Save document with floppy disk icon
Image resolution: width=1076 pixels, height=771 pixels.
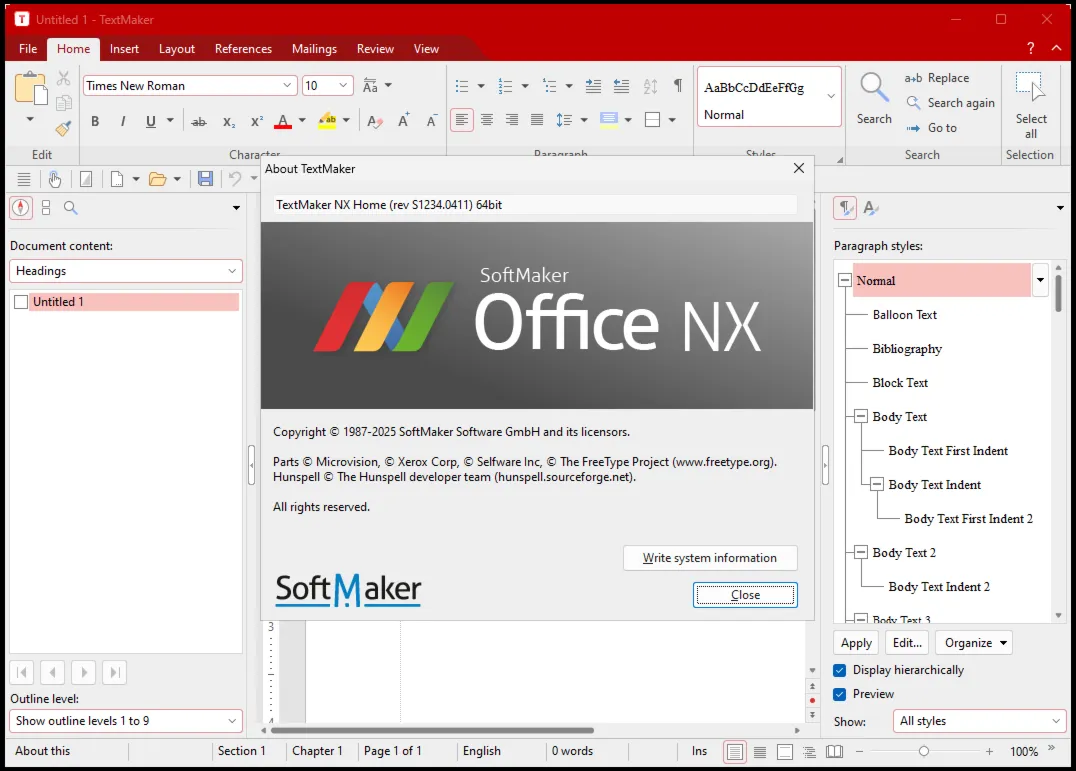click(x=205, y=179)
